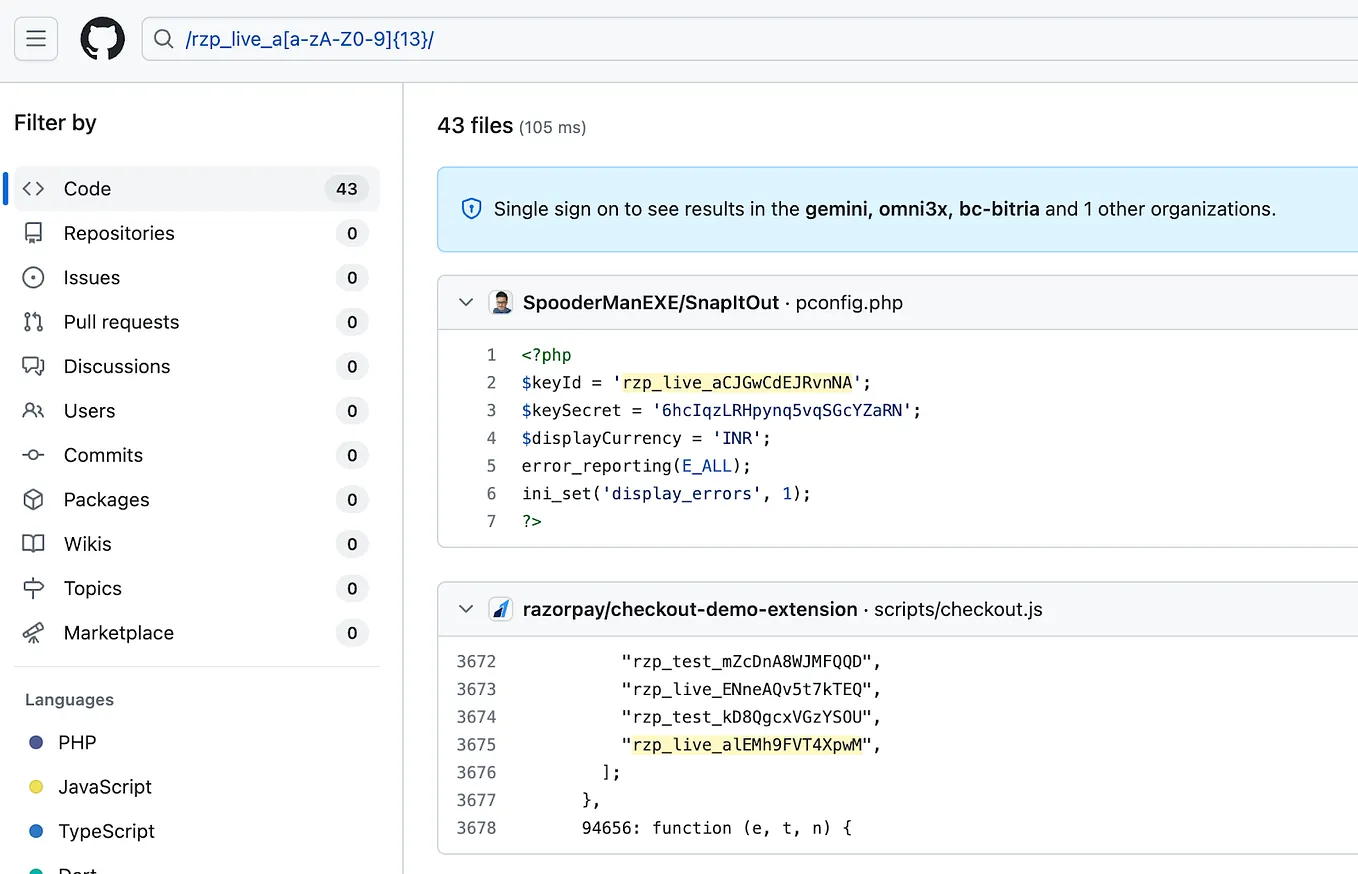The height and width of the screenshot is (874, 1358).
Task: Open the hamburger navigation menu
Action: point(36,39)
